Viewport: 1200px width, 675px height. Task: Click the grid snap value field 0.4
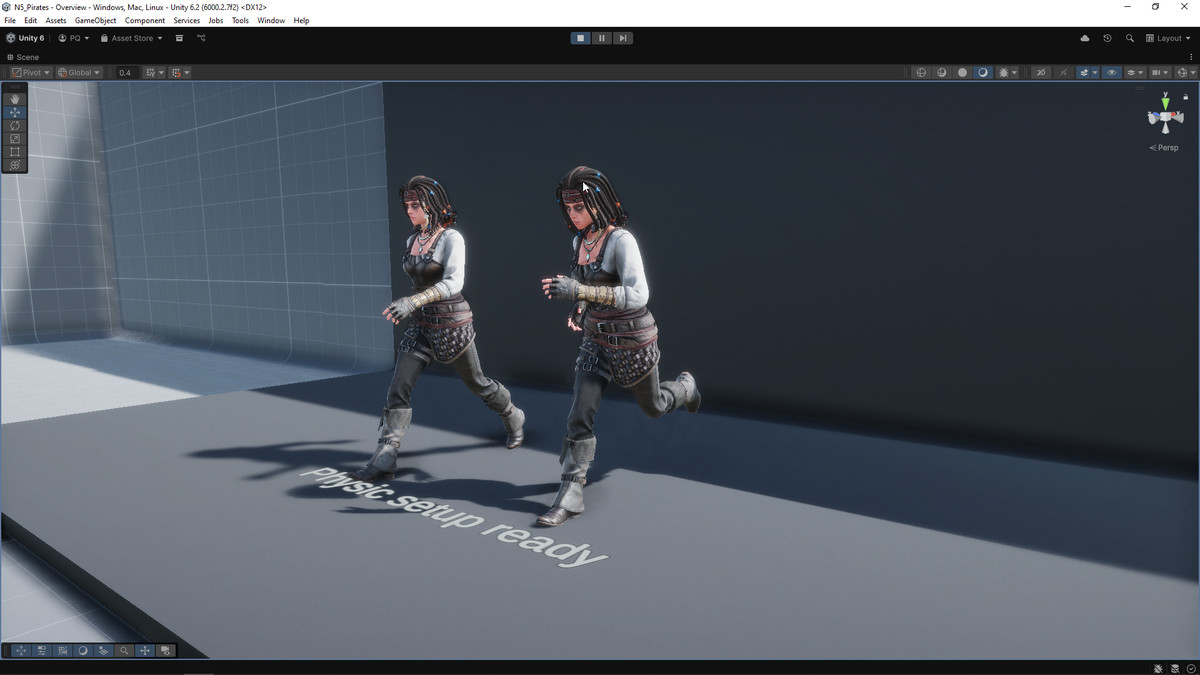tap(125, 72)
